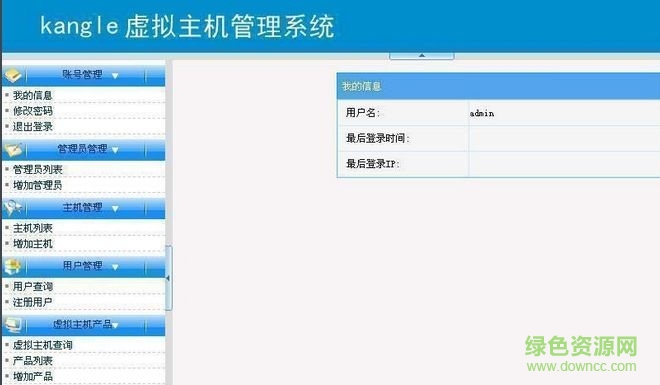Screen dimensions: 660x385
Task: Click the admin username value
Action: click(x=482, y=113)
